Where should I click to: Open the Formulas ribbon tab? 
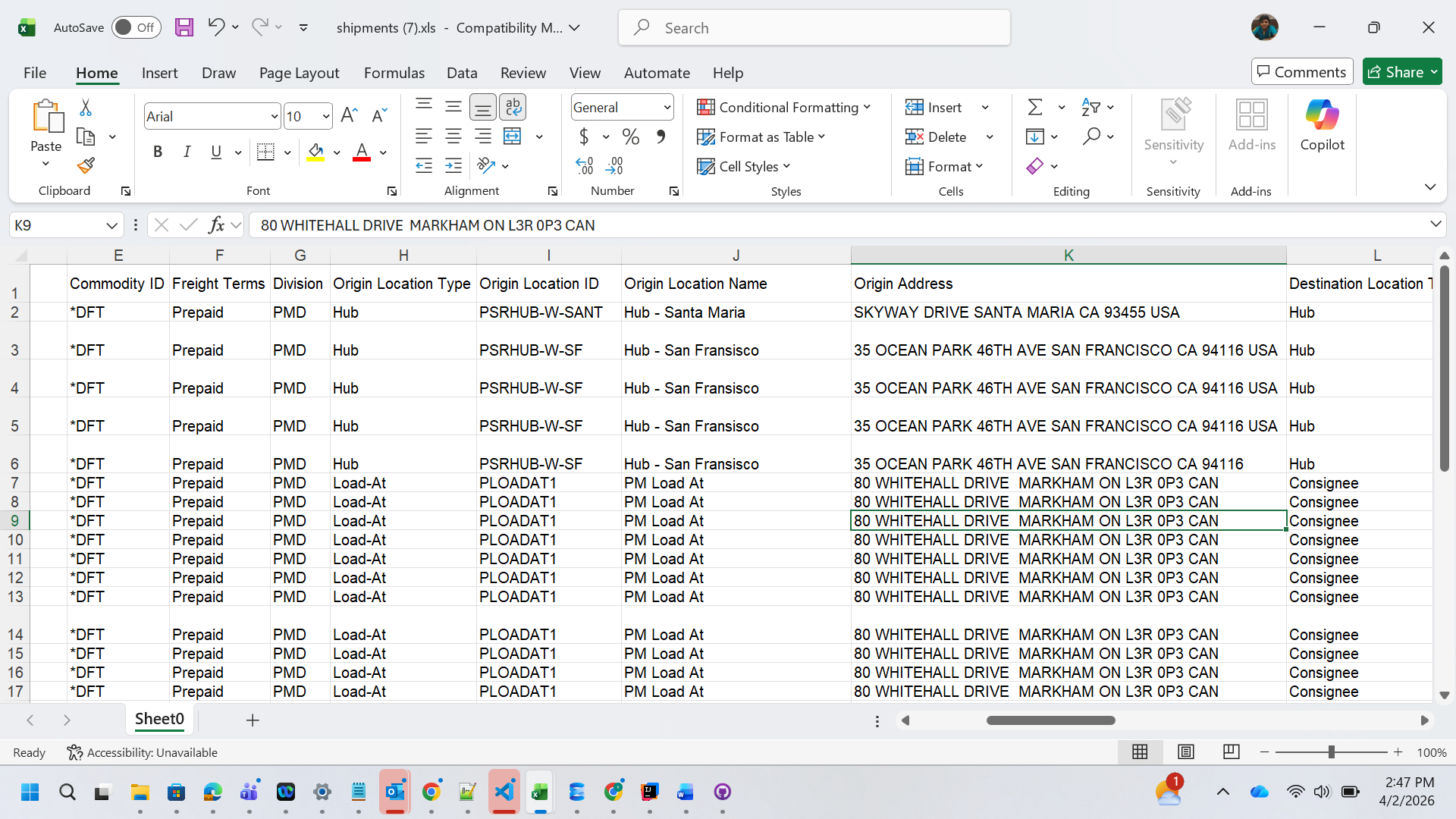tap(394, 73)
